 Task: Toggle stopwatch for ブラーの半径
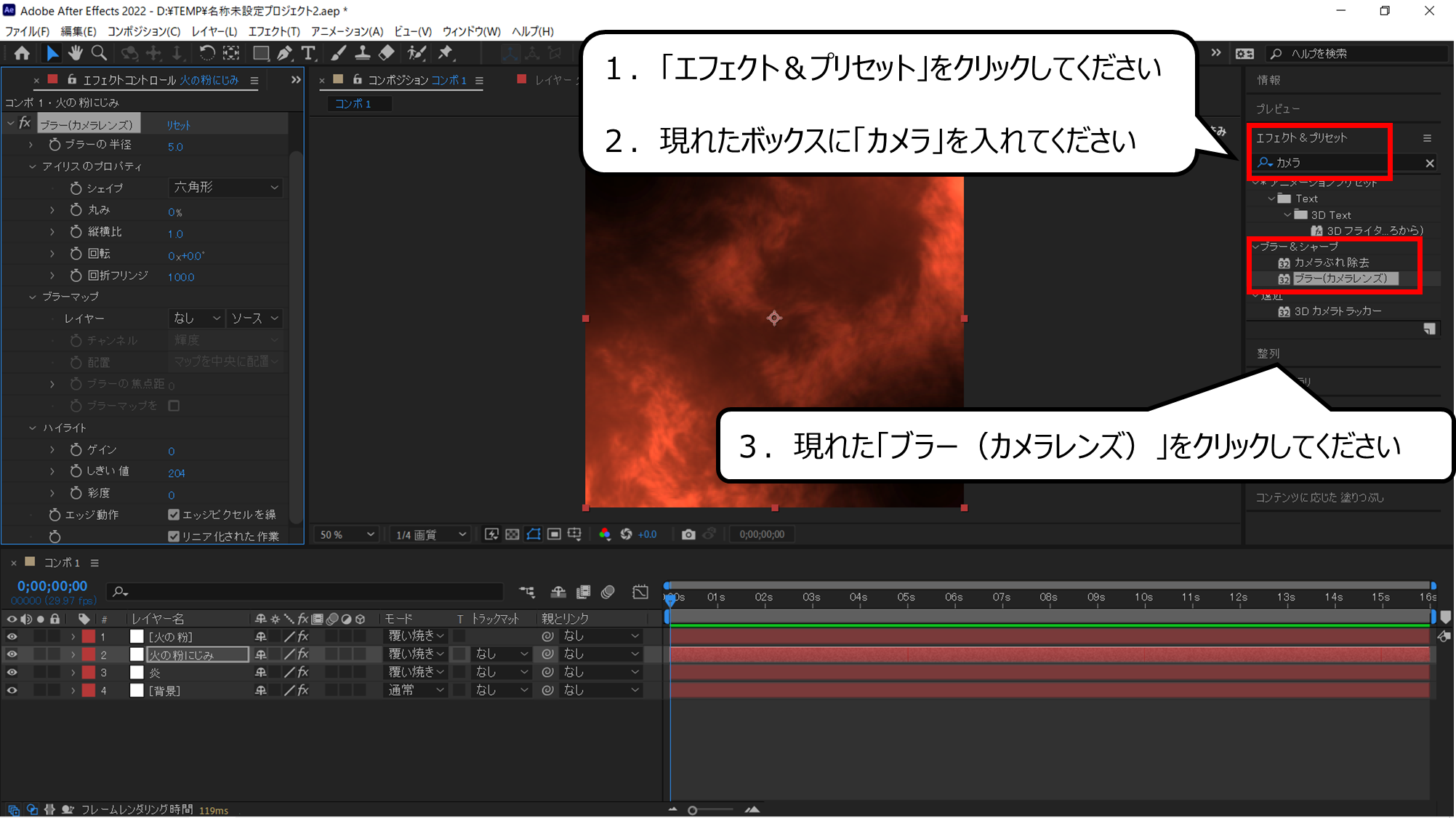(x=55, y=145)
